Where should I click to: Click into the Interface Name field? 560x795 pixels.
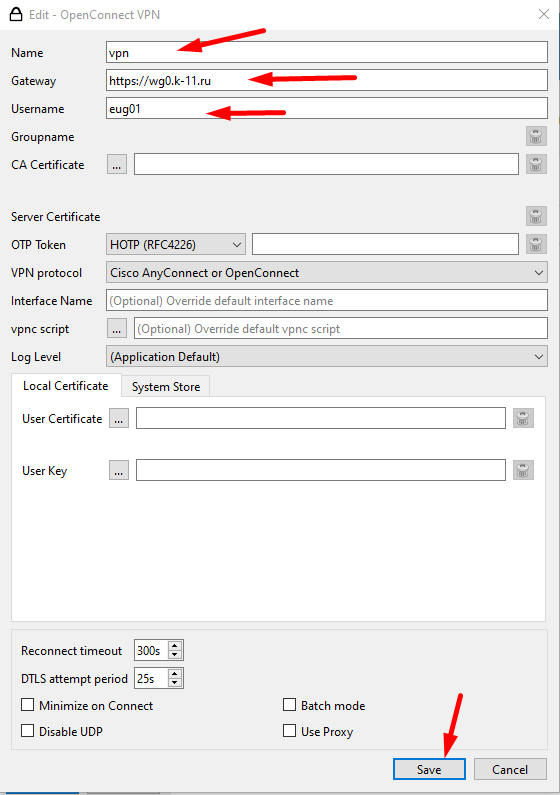click(327, 300)
